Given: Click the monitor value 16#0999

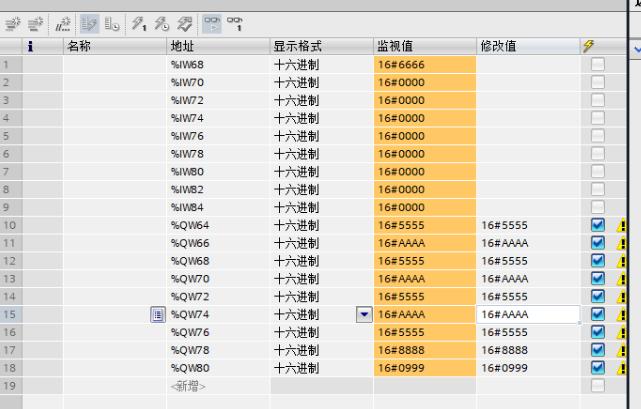Looking at the screenshot, I should (425, 368).
